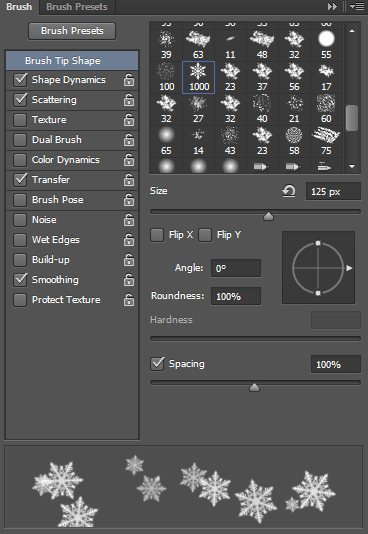Click the Size value field
This screenshot has height=534, width=368.
(333, 191)
